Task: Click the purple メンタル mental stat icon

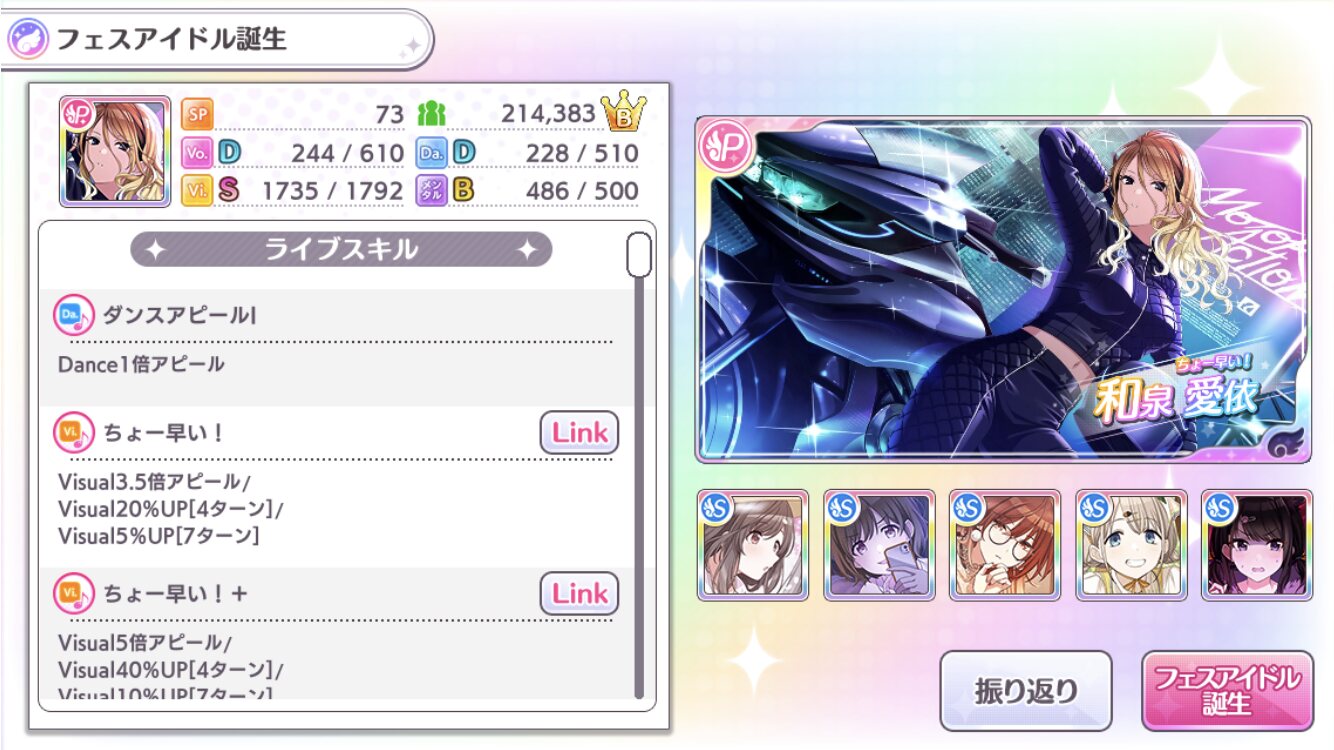Action: 432,190
